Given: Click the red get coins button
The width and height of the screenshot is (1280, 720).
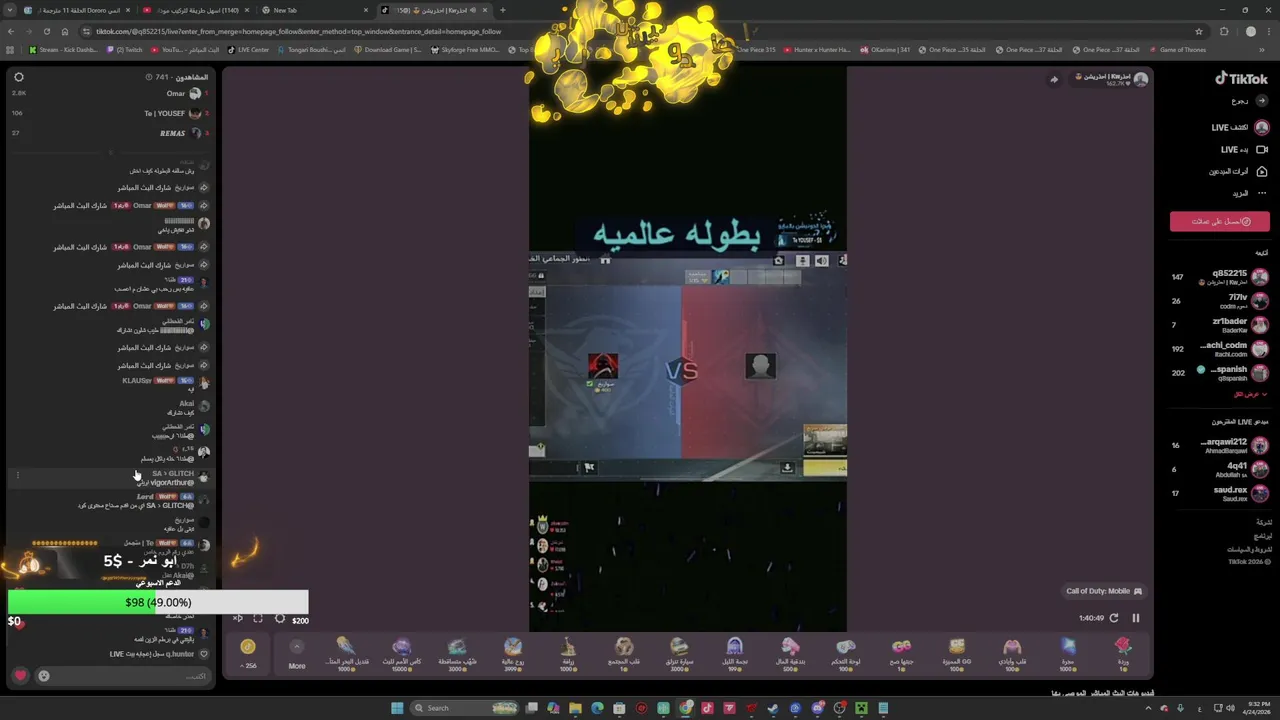Looking at the screenshot, I should [x=1220, y=222].
